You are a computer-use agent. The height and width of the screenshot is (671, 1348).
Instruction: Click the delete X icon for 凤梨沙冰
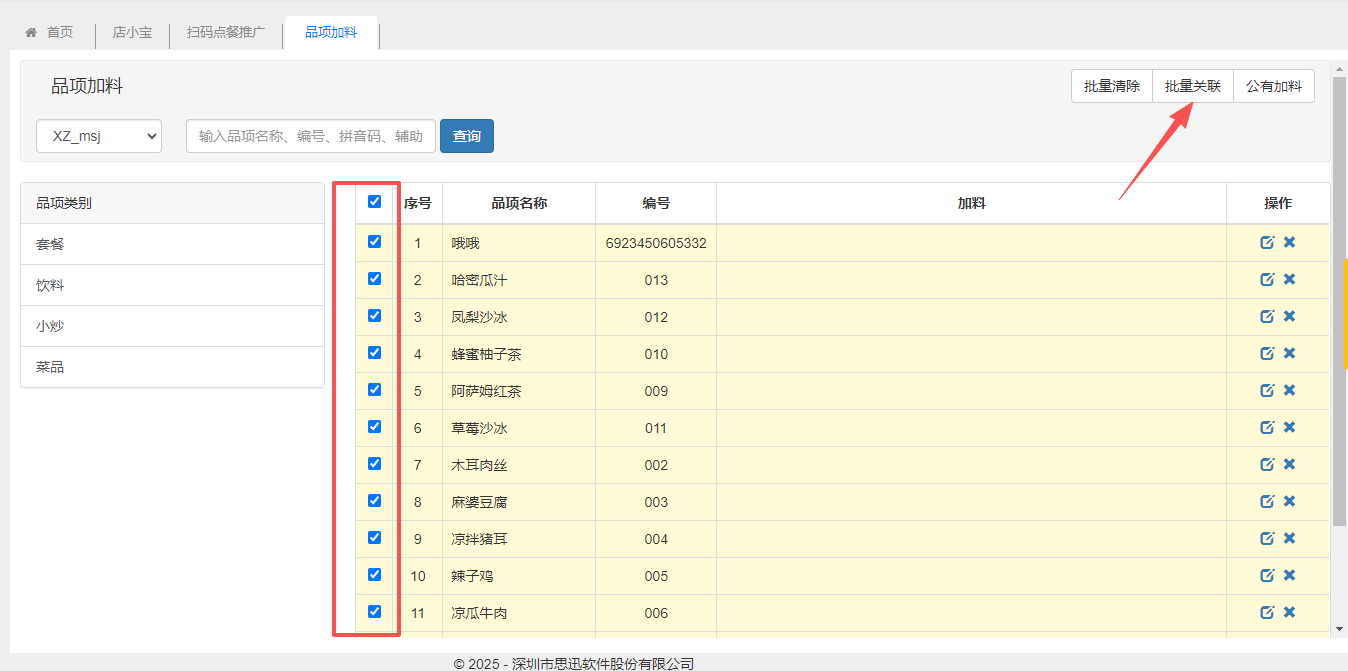pyautogui.click(x=1289, y=316)
